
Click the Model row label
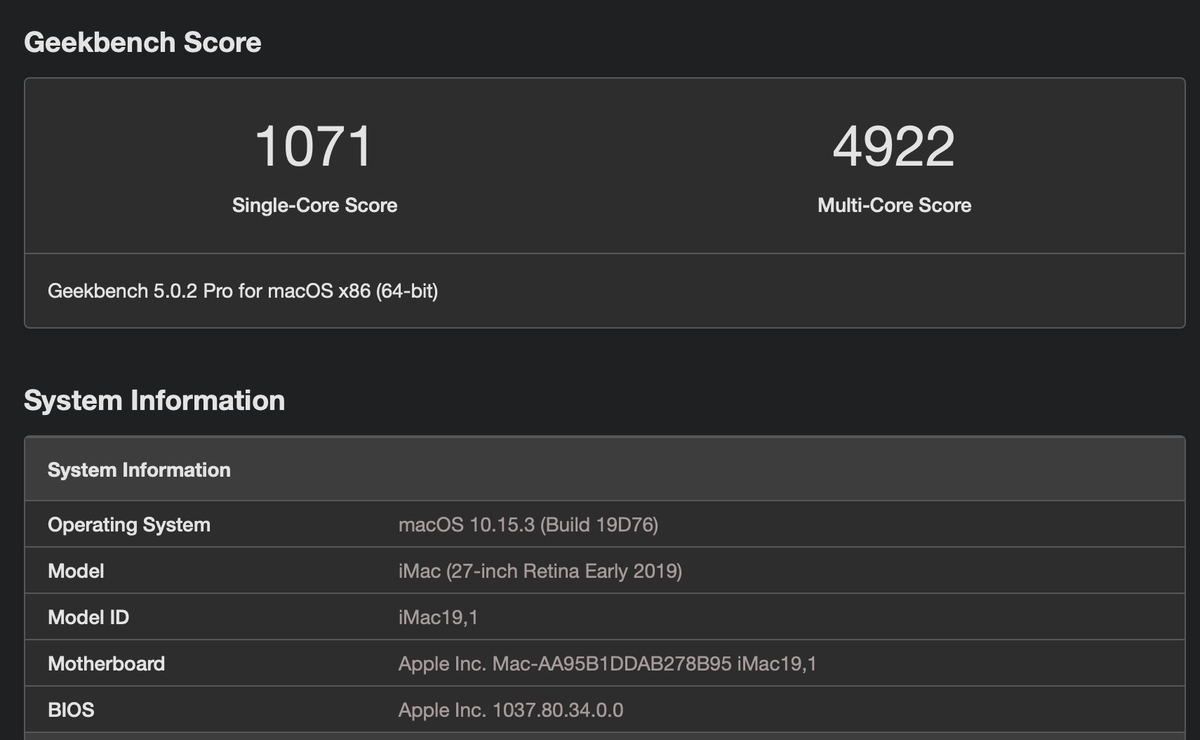(76, 571)
